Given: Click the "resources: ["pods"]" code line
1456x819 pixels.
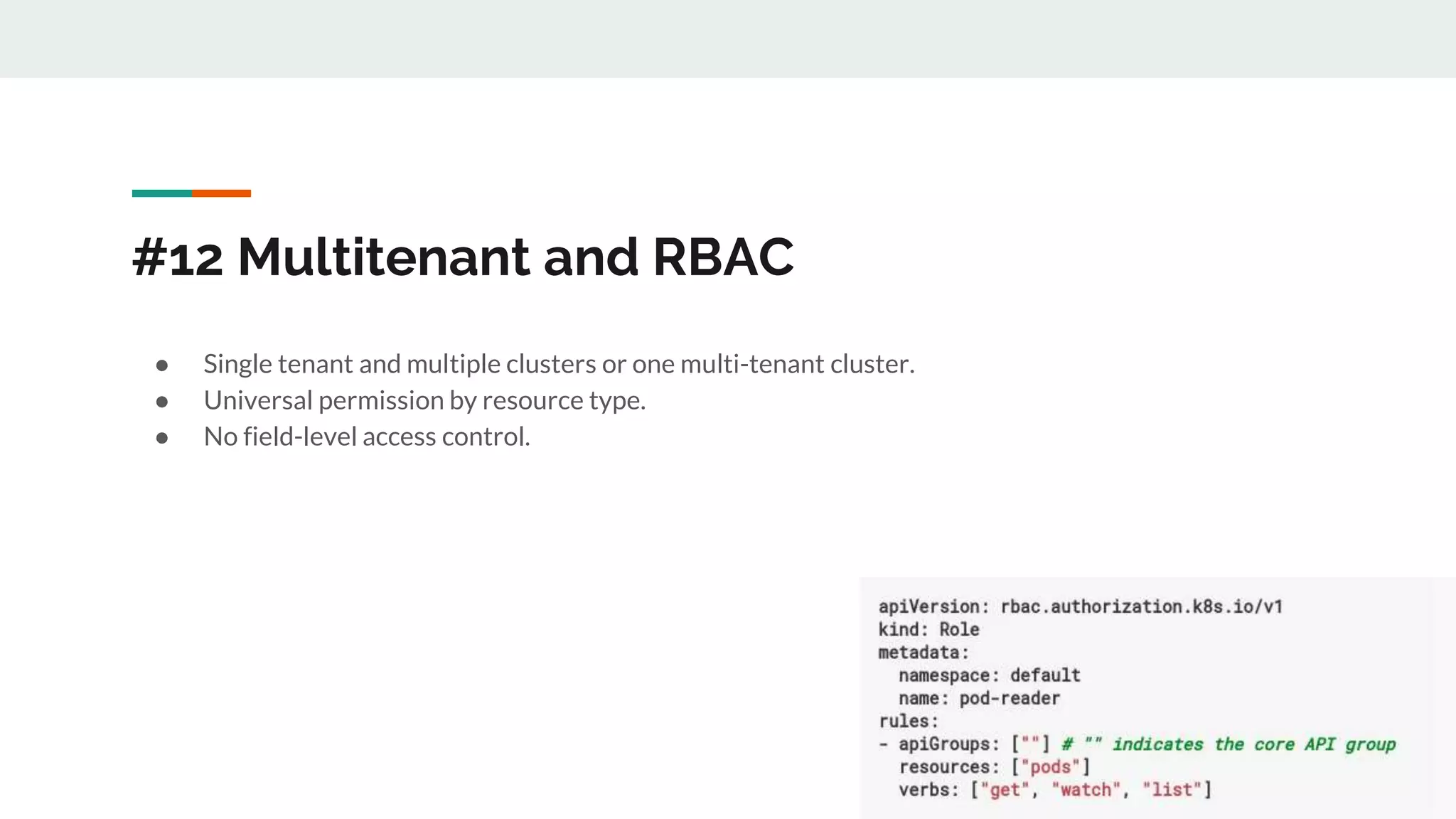Looking at the screenshot, I should (x=995, y=766).
